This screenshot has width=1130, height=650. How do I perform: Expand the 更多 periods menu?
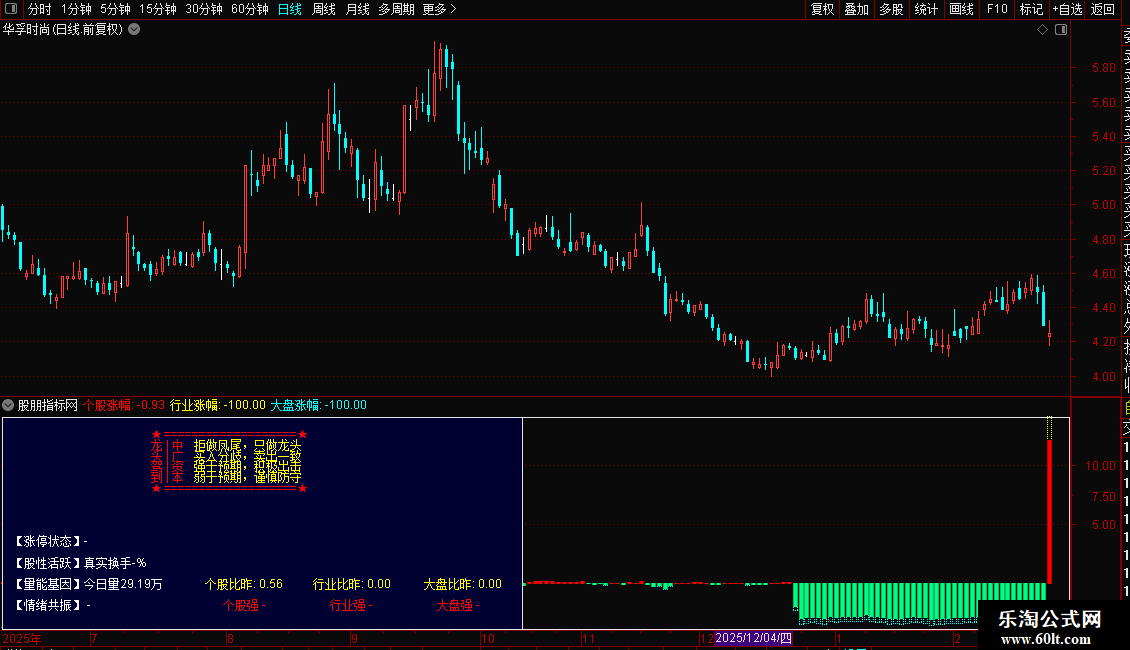[x=439, y=9]
